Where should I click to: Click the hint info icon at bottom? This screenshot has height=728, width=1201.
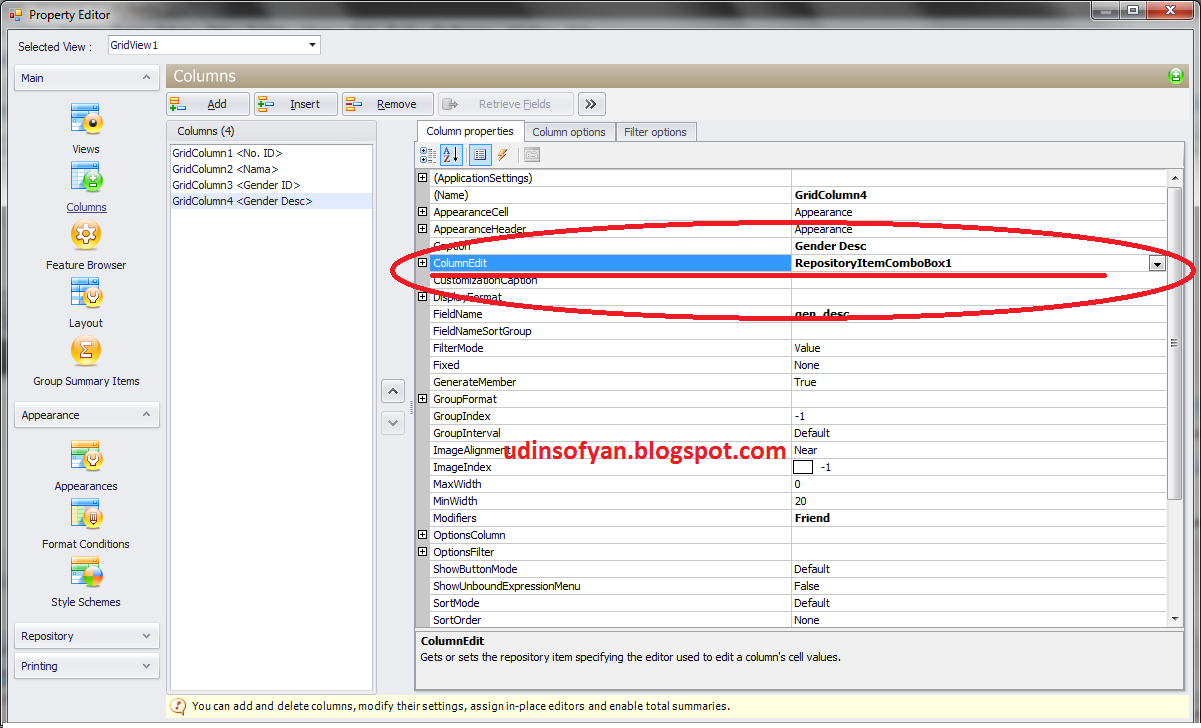pos(178,706)
